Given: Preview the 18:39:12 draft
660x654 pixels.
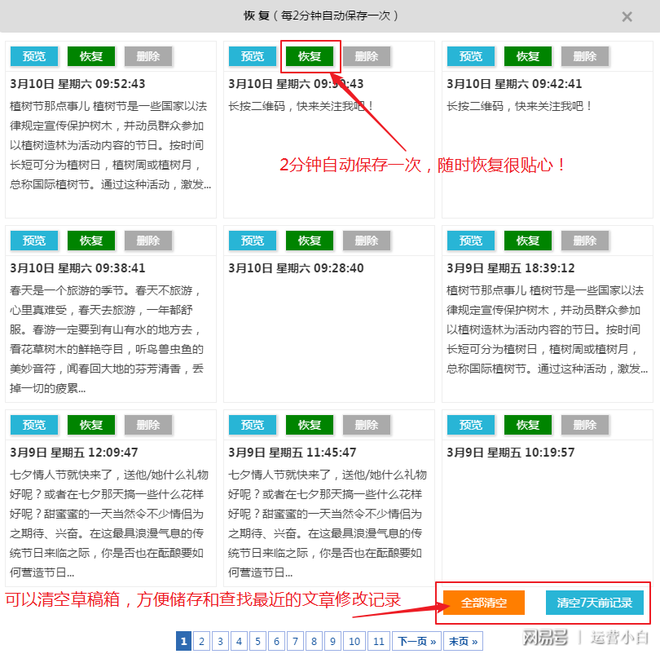Looking at the screenshot, I should [x=471, y=241].
